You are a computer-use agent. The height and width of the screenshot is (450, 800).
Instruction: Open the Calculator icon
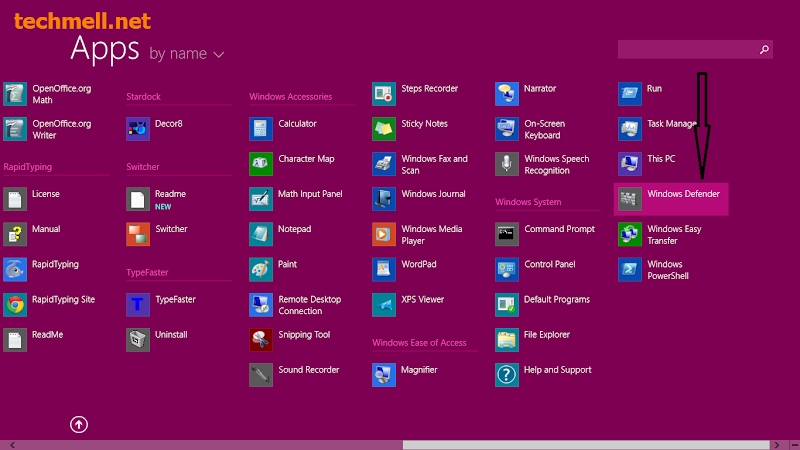pyautogui.click(x=261, y=129)
